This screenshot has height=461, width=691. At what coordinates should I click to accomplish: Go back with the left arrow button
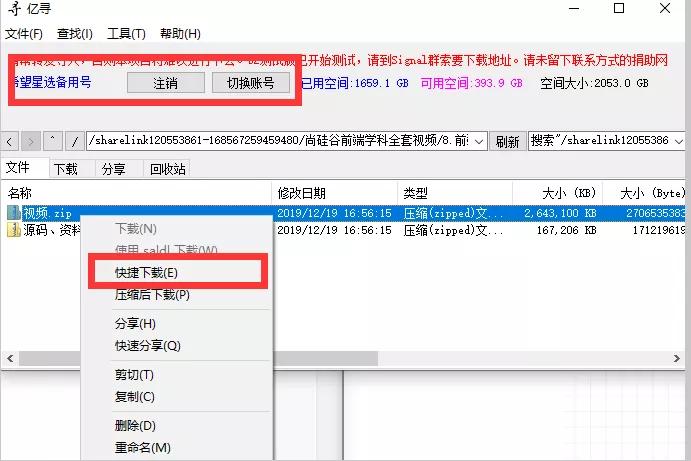coord(9,141)
